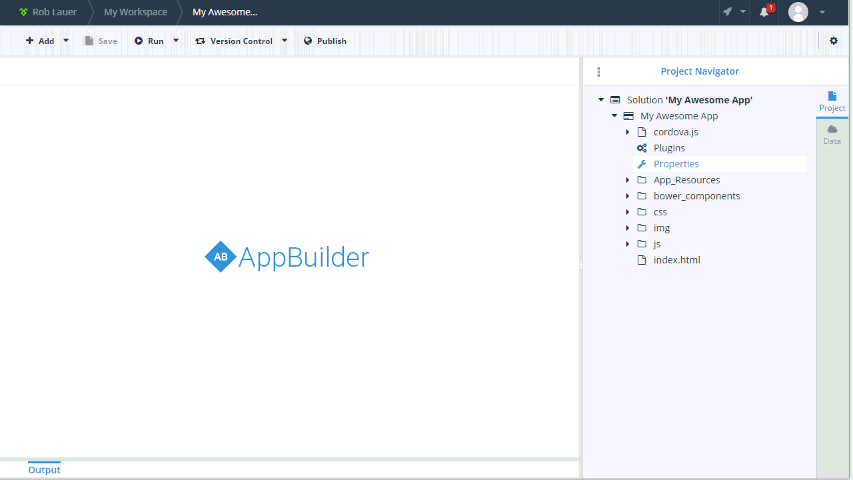
Task: Click the Plugins gears icon
Action: tap(642, 148)
